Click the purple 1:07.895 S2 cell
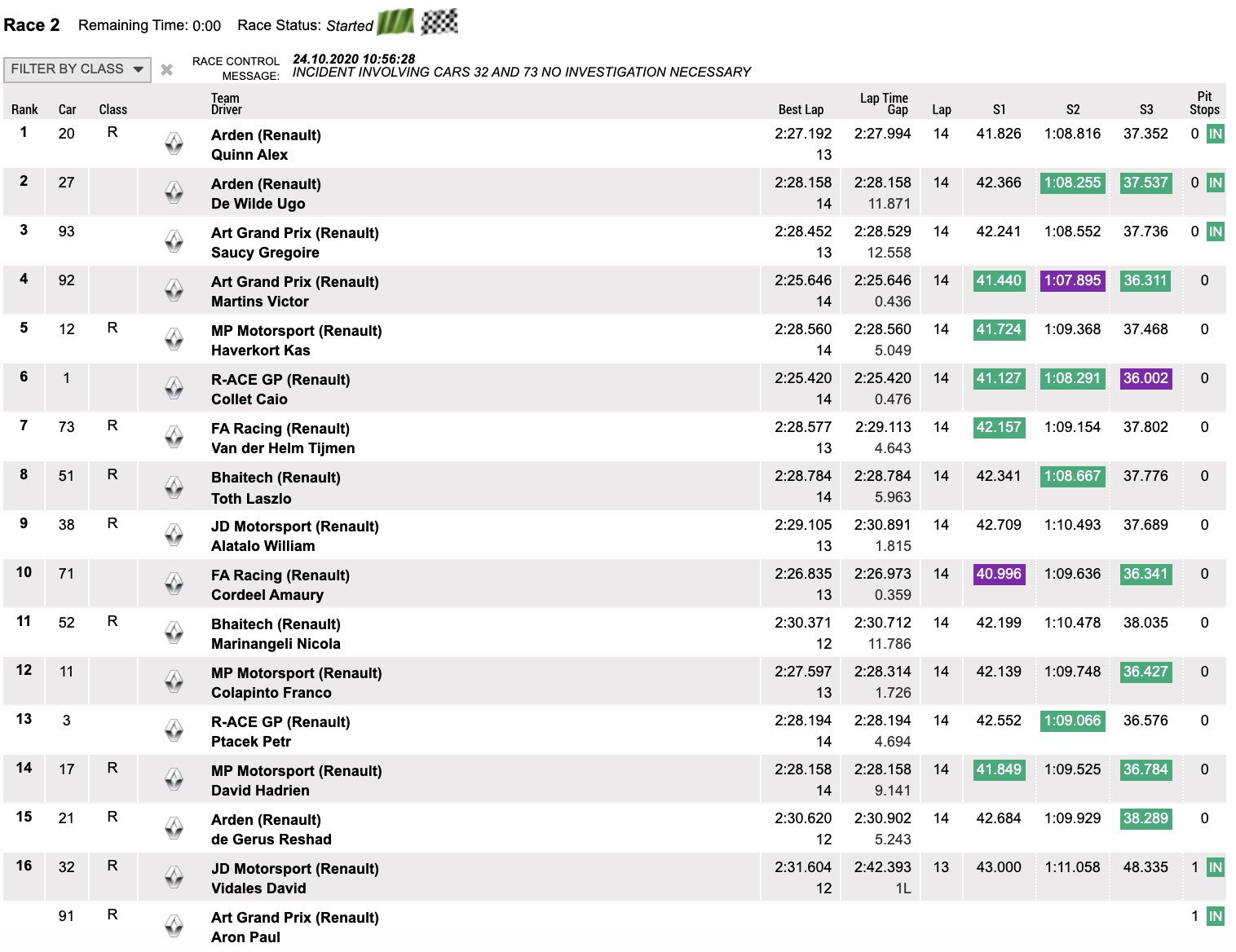Viewport: 1236px width, 952px height. [x=1072, y=280]
